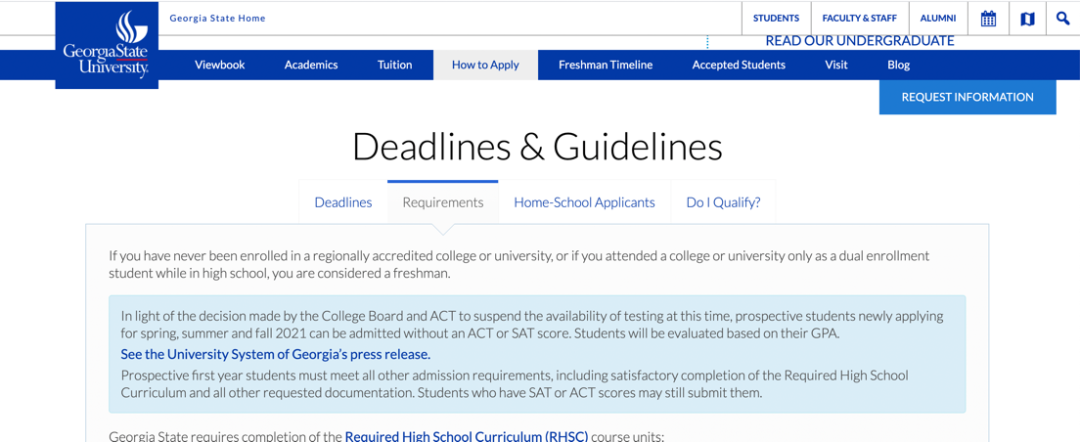Go to Accepted Students page
The image size is (1080, 442).
point(738,65)
